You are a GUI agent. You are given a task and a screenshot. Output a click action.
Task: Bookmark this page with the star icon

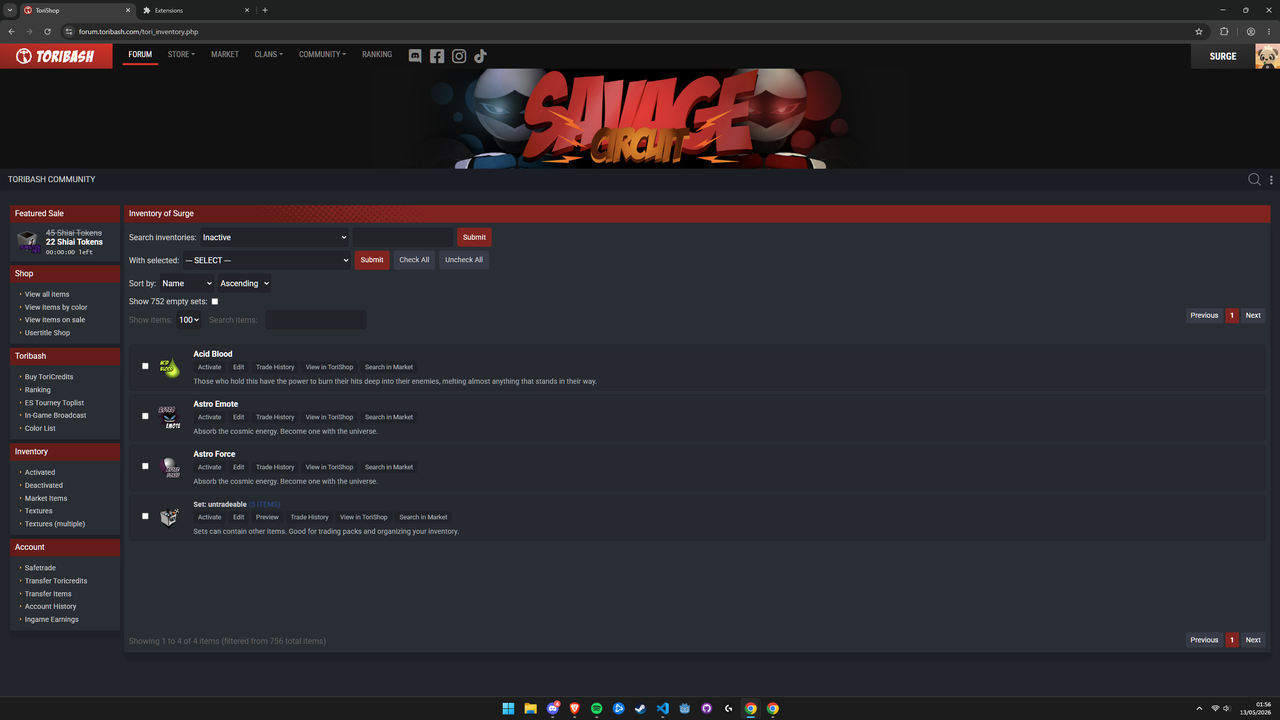pyautogui.click(x=1199, y=32)
